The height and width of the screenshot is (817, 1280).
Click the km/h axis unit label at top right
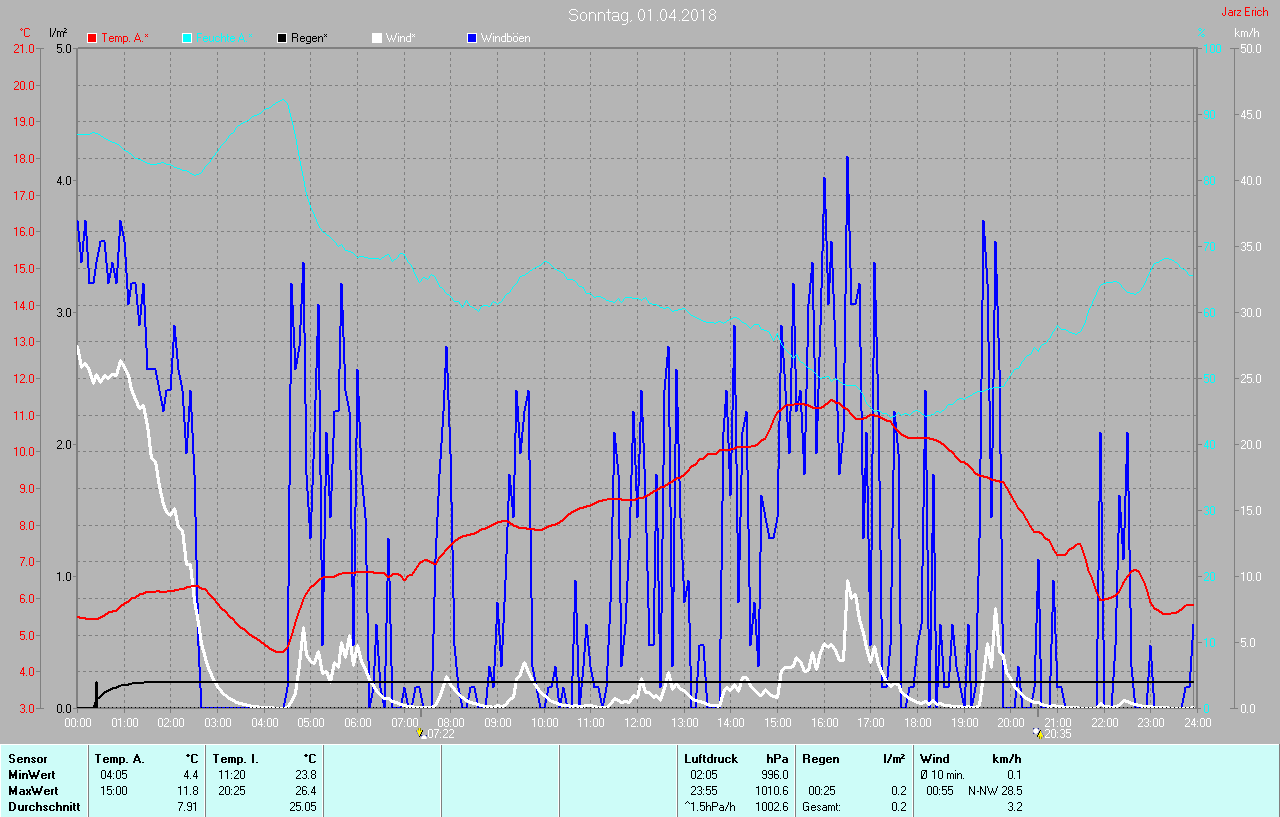click(1246, 33)
